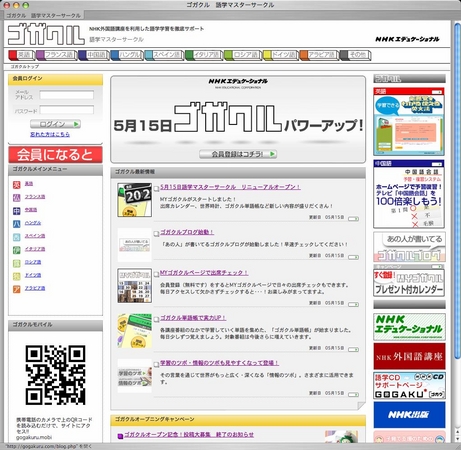Click the 中国語会話 banner in the right column
Viewport: 461px width, 450px height.
pyautogui.click(x=409, y=194)
